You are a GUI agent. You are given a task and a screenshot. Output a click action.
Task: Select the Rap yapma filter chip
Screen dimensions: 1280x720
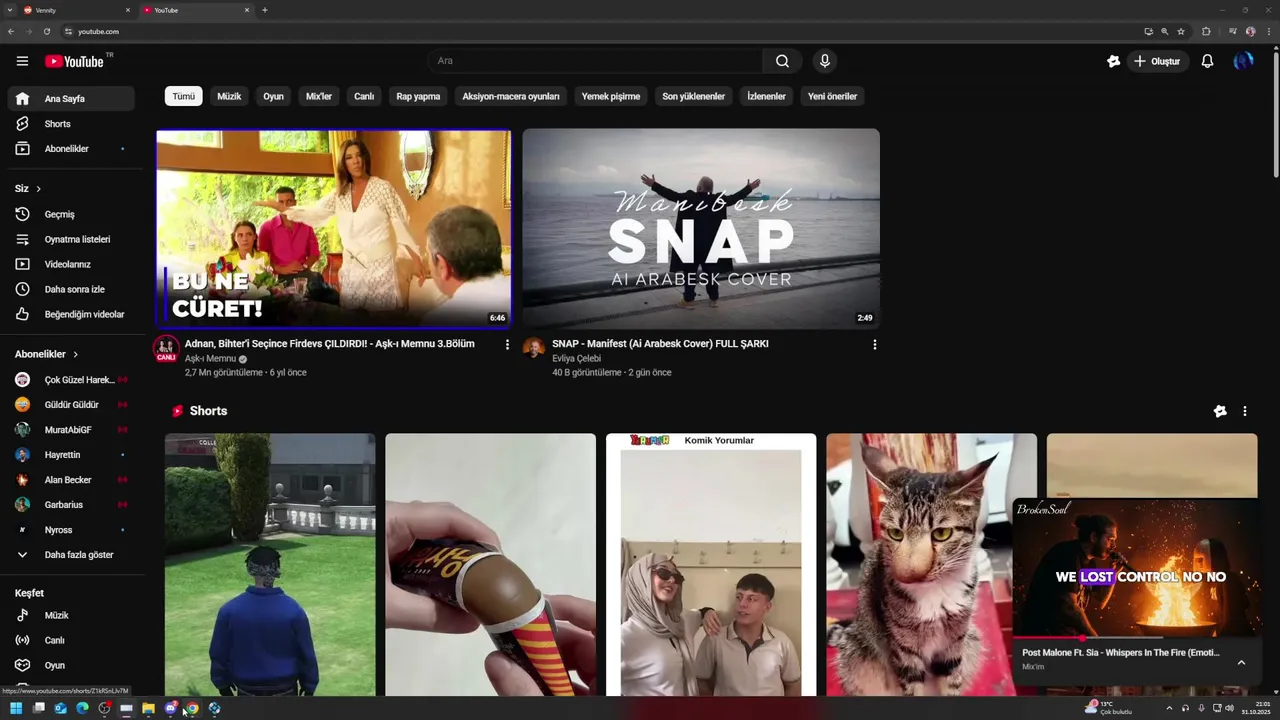pos(418,96)
